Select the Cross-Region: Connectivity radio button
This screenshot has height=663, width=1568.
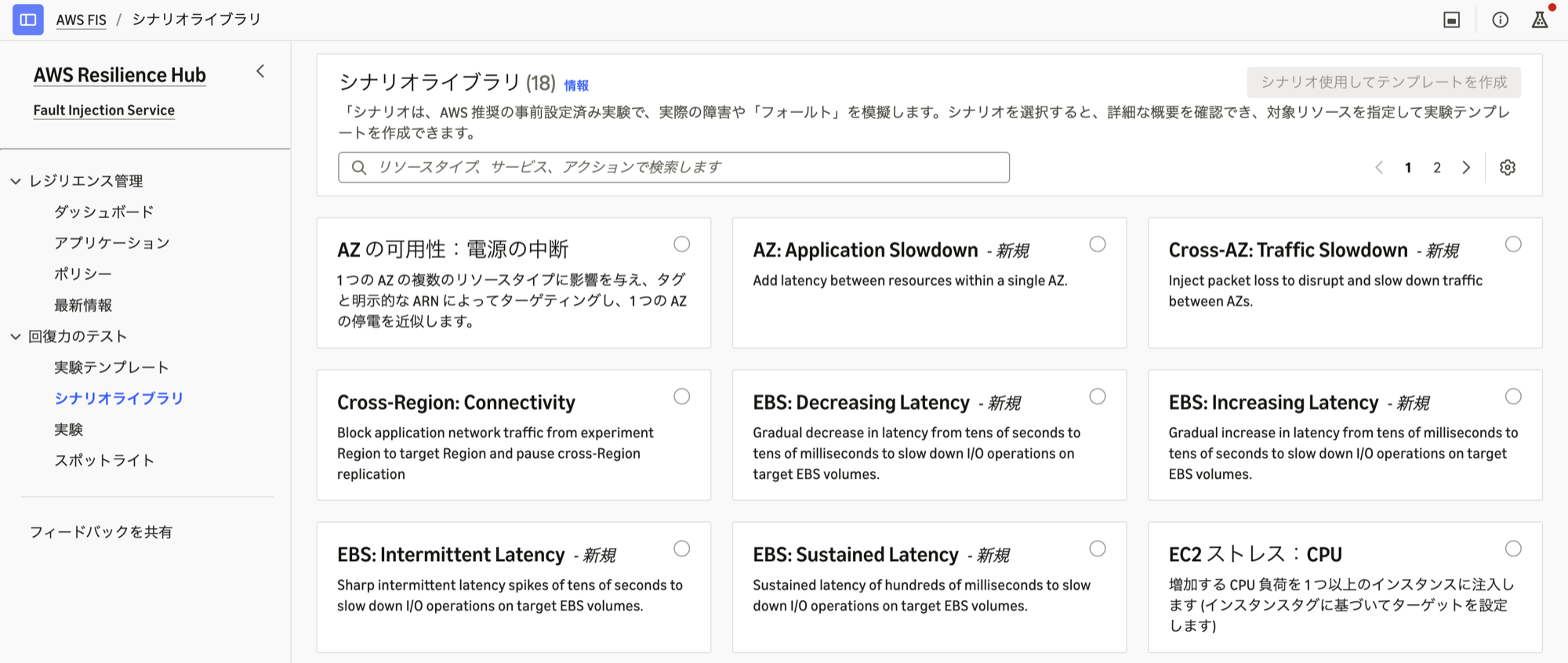click(682, 397)
